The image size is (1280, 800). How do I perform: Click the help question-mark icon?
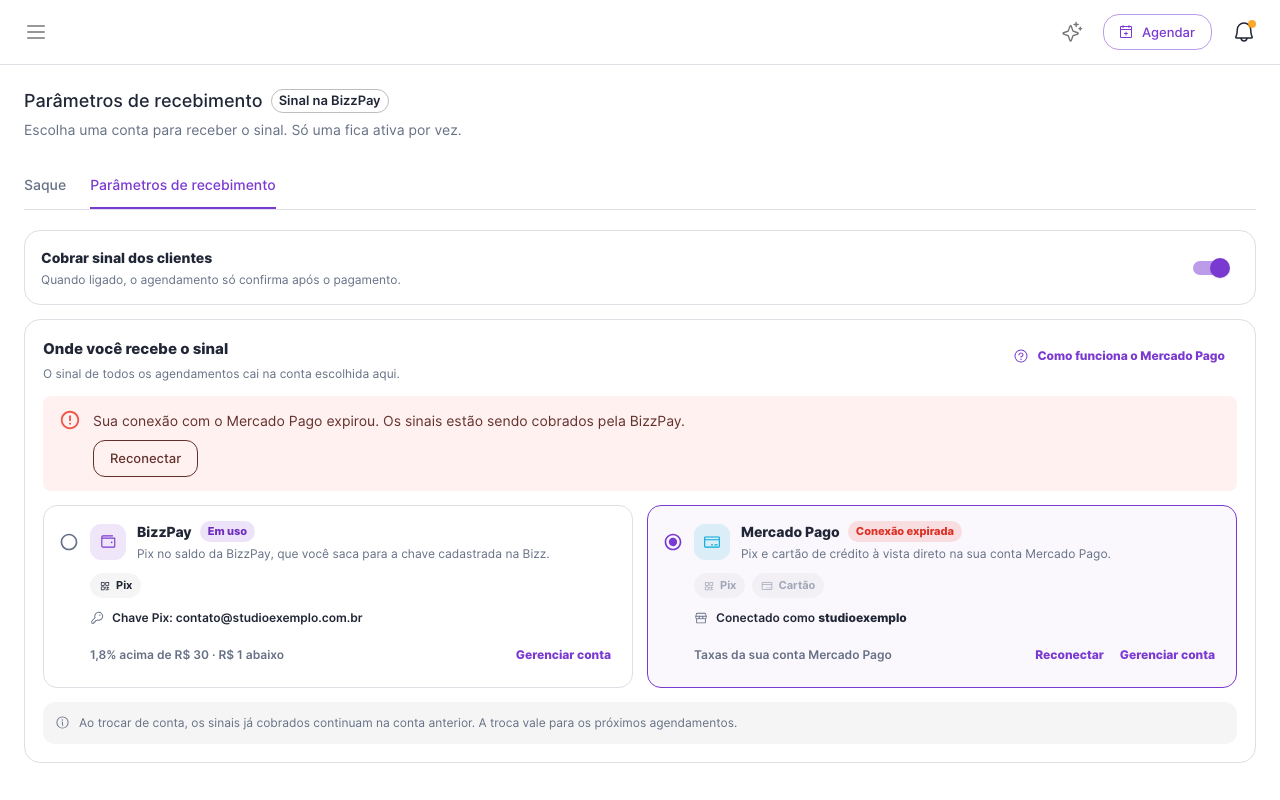1021,356
